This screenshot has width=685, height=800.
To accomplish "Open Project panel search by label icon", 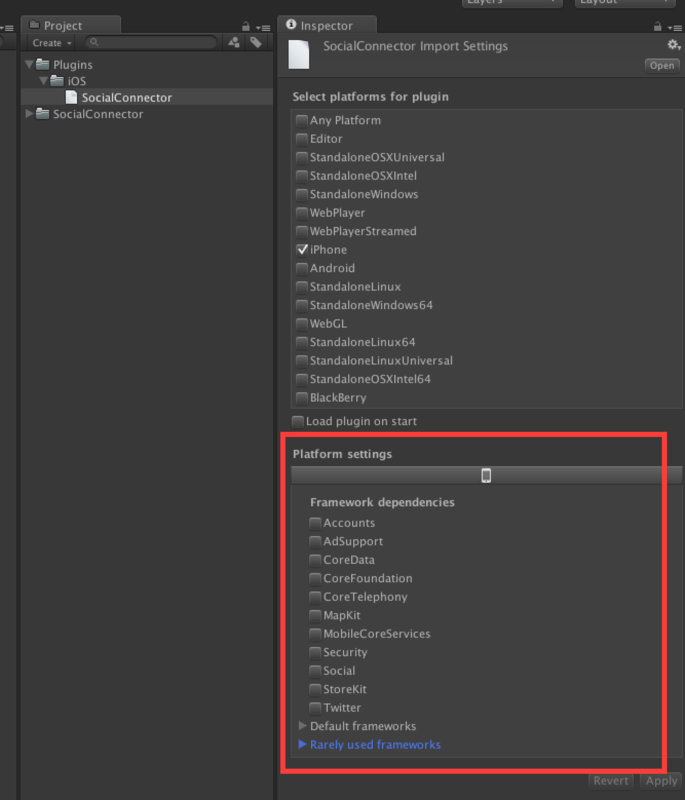I will [256, 43].
